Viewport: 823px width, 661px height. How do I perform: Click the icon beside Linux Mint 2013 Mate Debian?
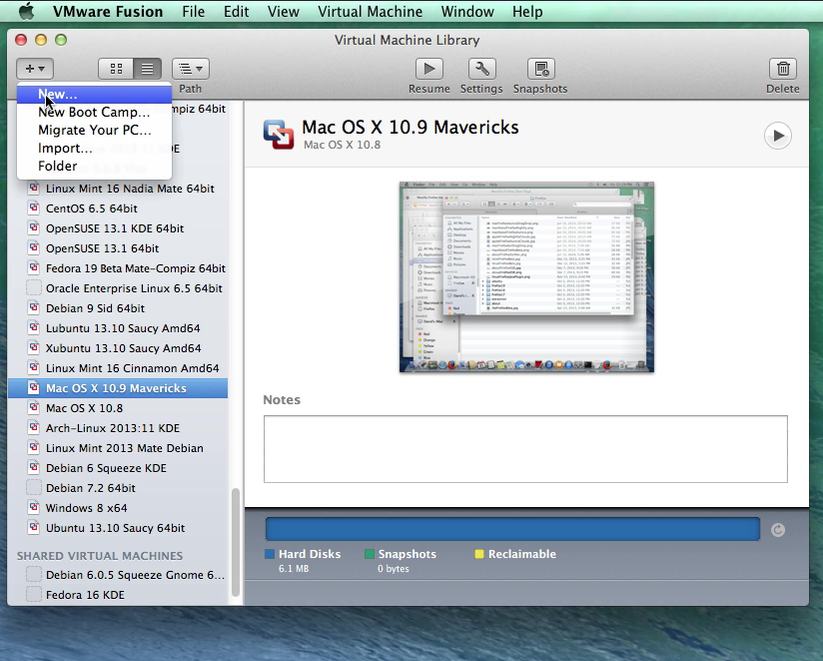34,447
